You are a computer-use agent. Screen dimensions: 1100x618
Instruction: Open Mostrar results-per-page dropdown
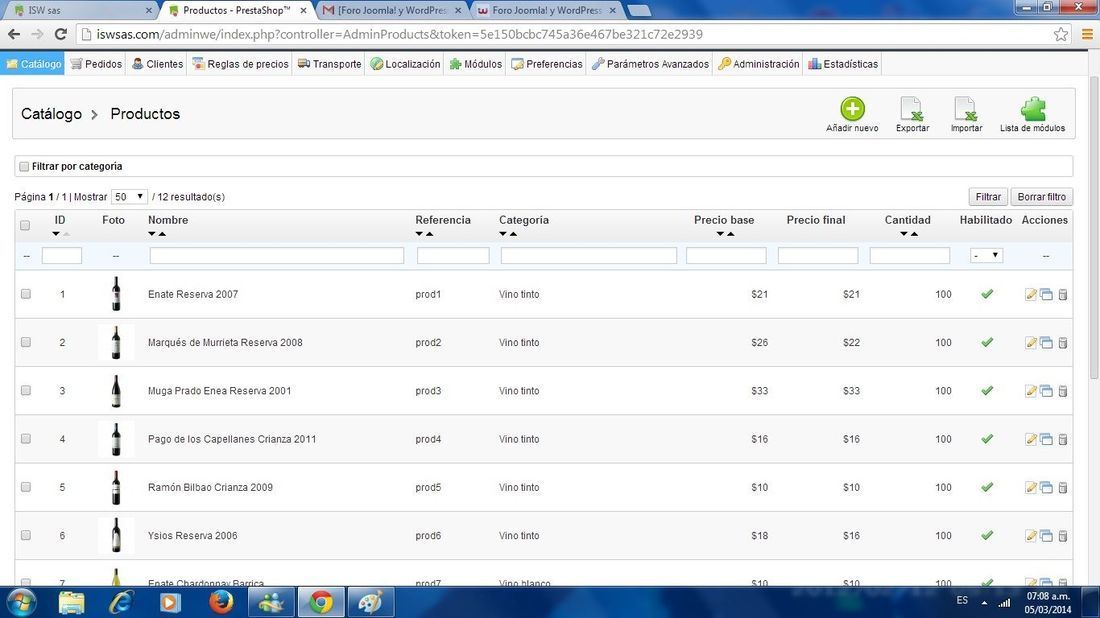tap(129, 197)
